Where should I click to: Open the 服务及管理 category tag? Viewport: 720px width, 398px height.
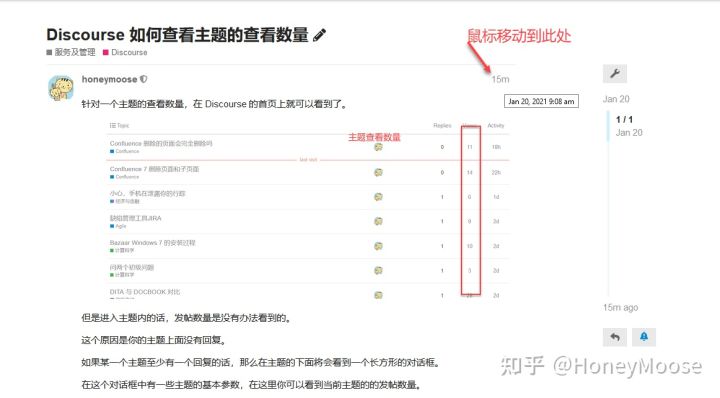71,52
